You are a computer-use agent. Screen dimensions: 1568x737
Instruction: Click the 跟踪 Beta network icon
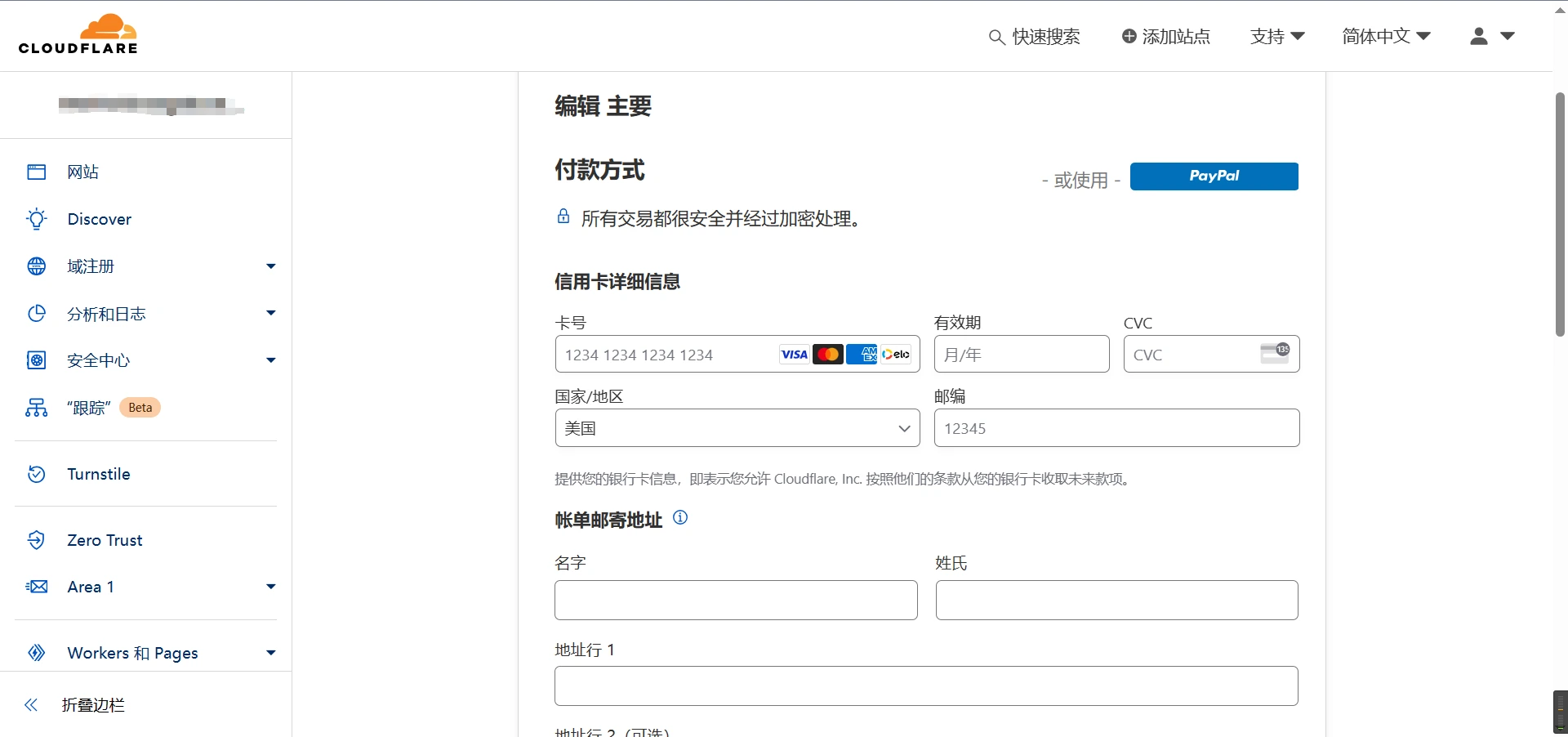point(37,408)
